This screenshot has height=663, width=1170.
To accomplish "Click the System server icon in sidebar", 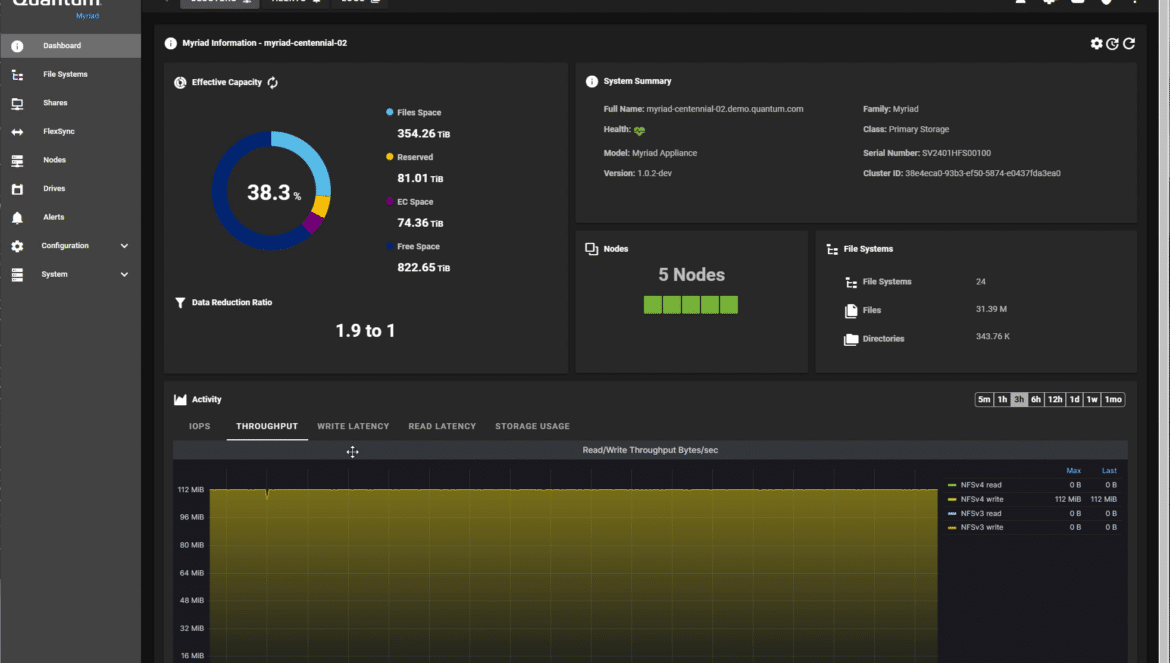I will pyautogui.click(x=17, y=274).
